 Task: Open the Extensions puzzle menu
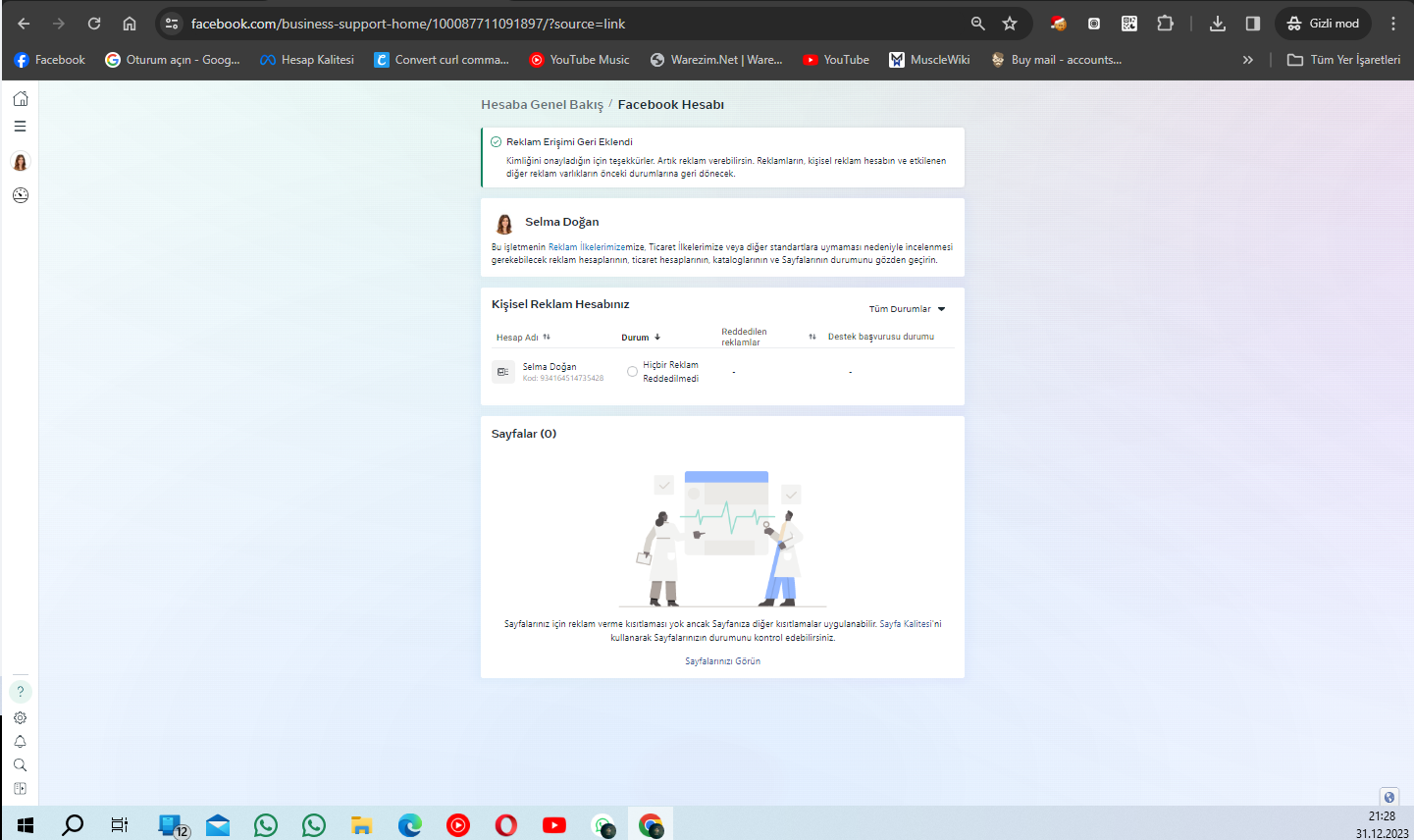1165,24
